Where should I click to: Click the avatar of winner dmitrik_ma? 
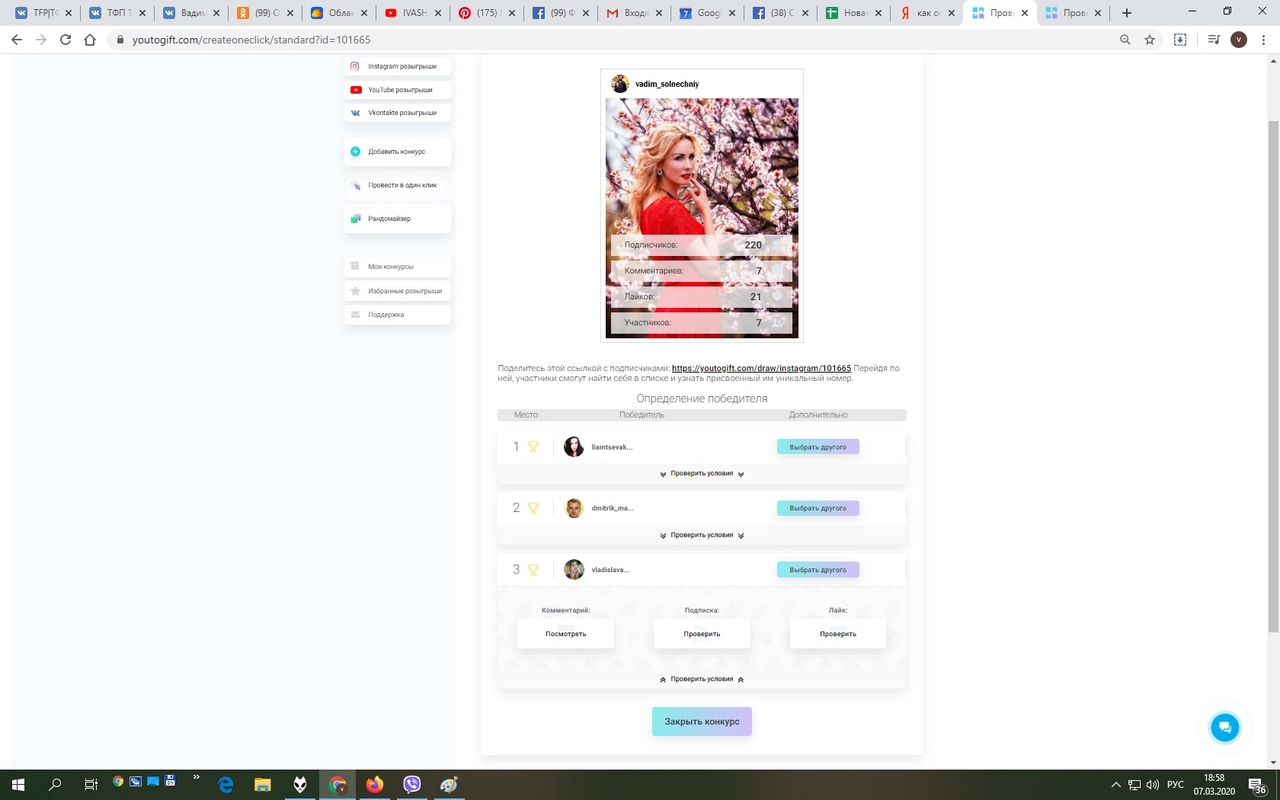(574, 508)
